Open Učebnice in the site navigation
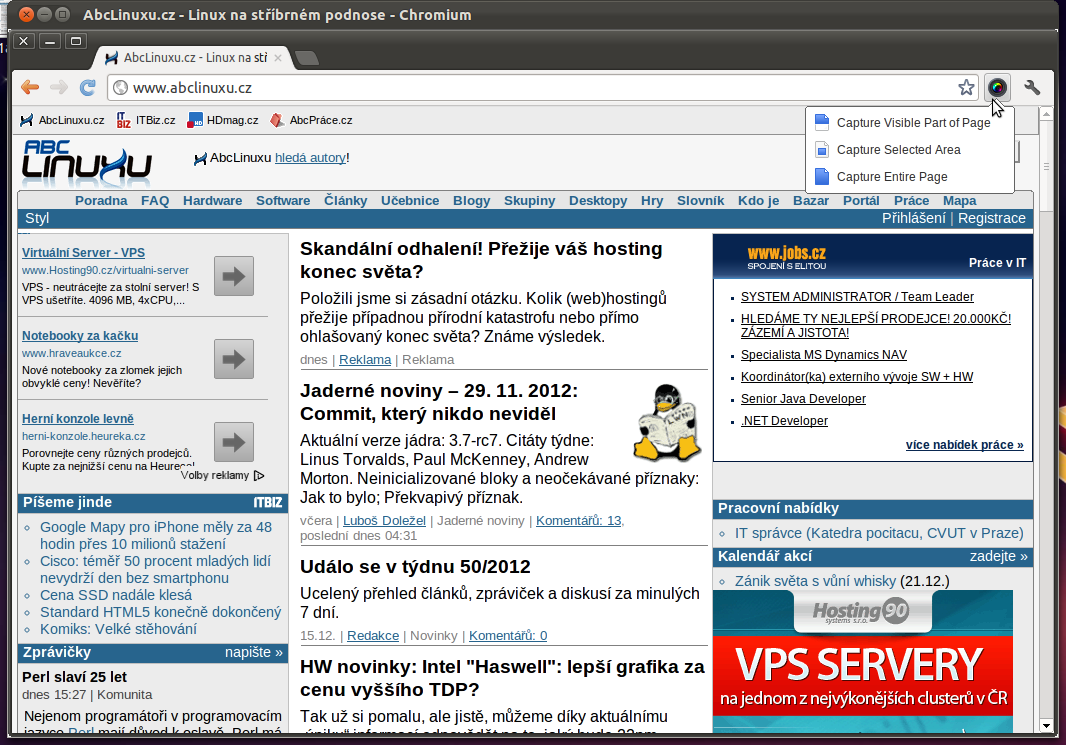Viewport: 1066px width, 745px height. [410, 201]
